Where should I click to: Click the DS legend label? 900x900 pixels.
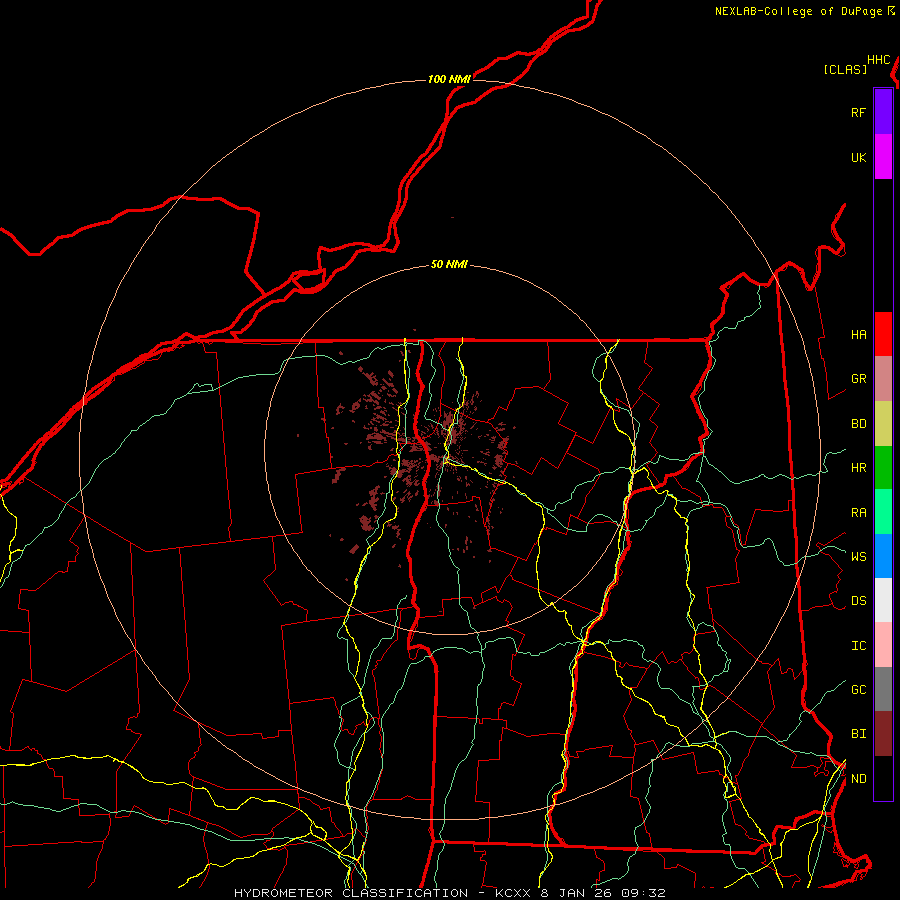858,601
